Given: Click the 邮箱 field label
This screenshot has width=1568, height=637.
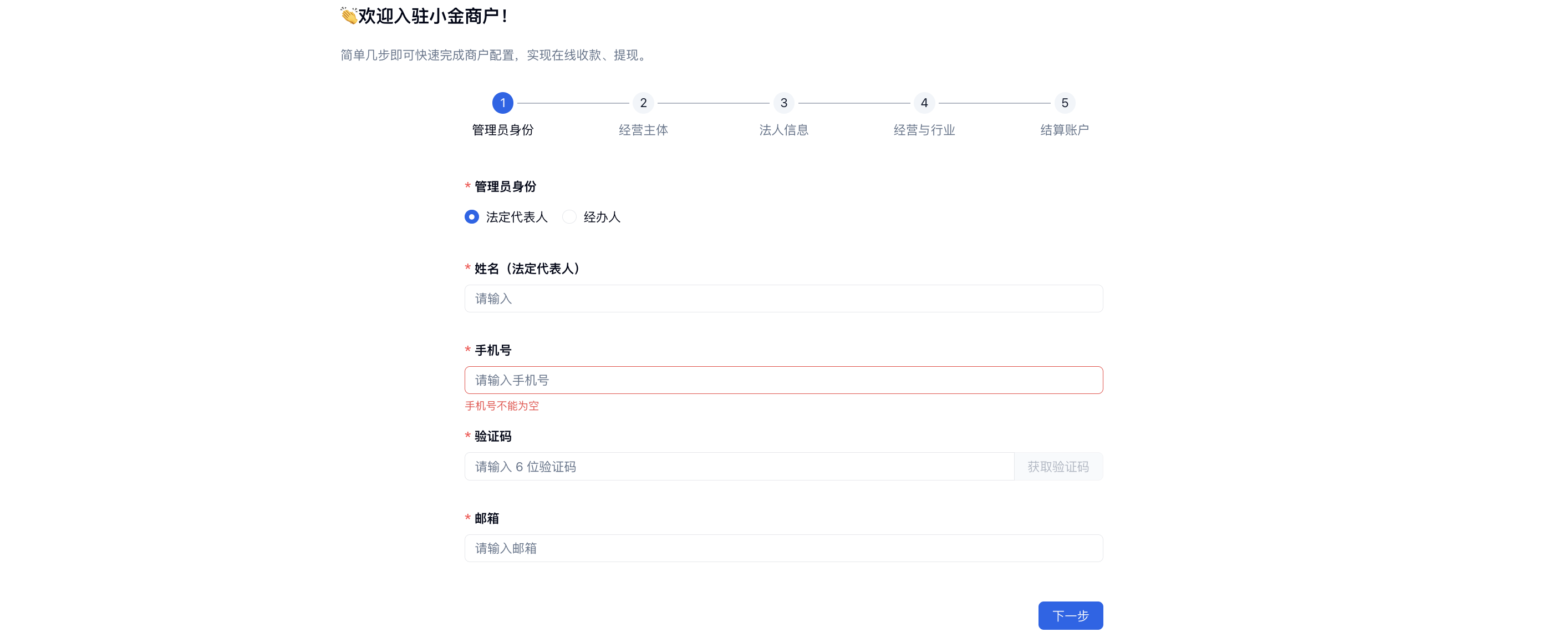Looking at the screenshot, I should [487, 518].
